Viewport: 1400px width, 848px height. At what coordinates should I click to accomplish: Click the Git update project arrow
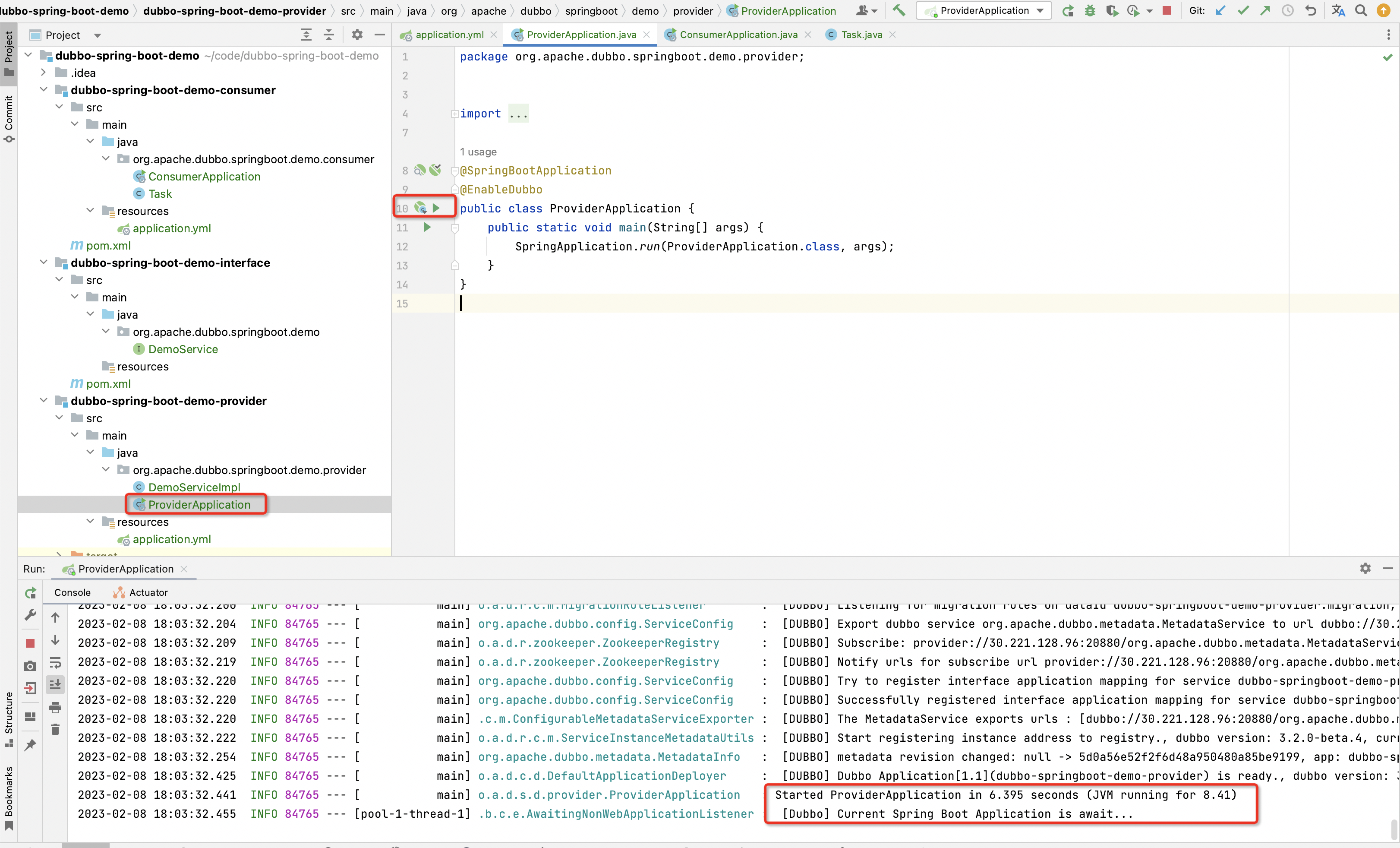point(1220,11)
